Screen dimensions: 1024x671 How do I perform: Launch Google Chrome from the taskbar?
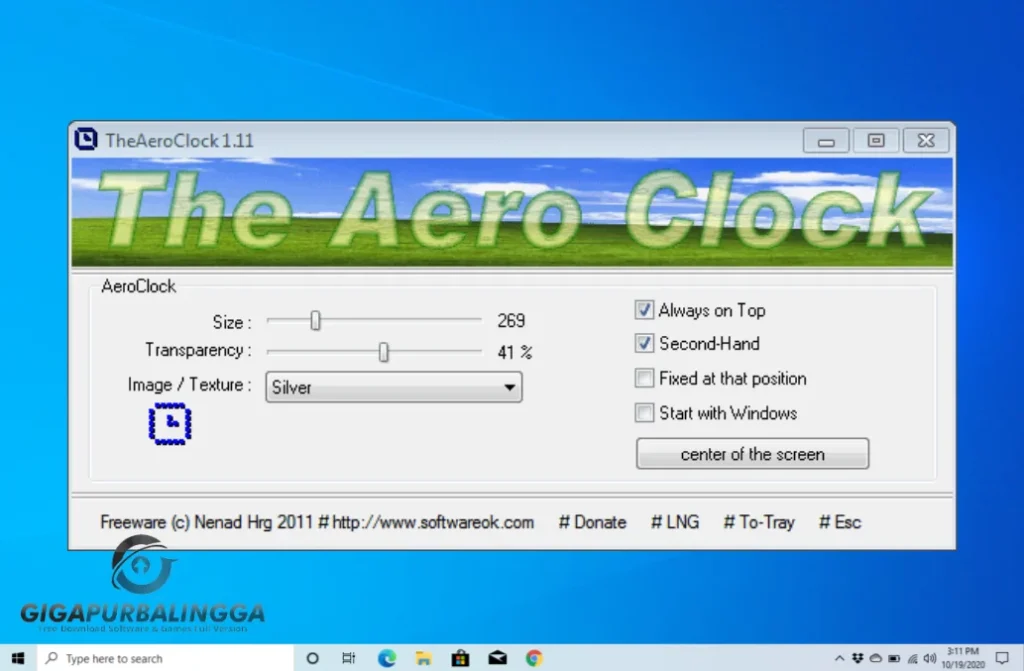534,658
